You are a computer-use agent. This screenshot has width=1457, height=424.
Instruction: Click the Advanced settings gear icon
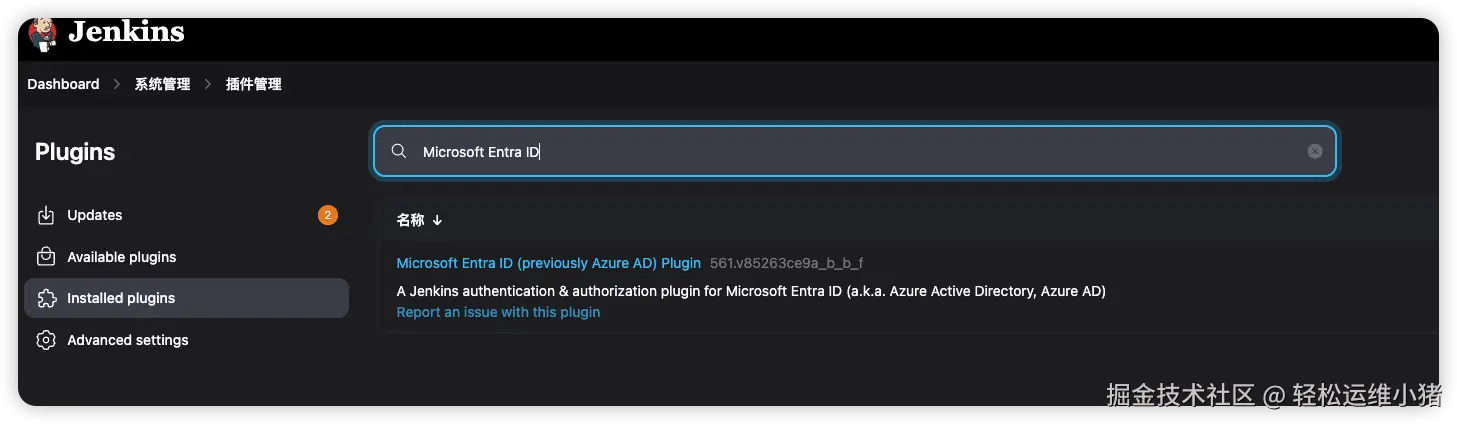pyautogui.click(x=46, y=340)
